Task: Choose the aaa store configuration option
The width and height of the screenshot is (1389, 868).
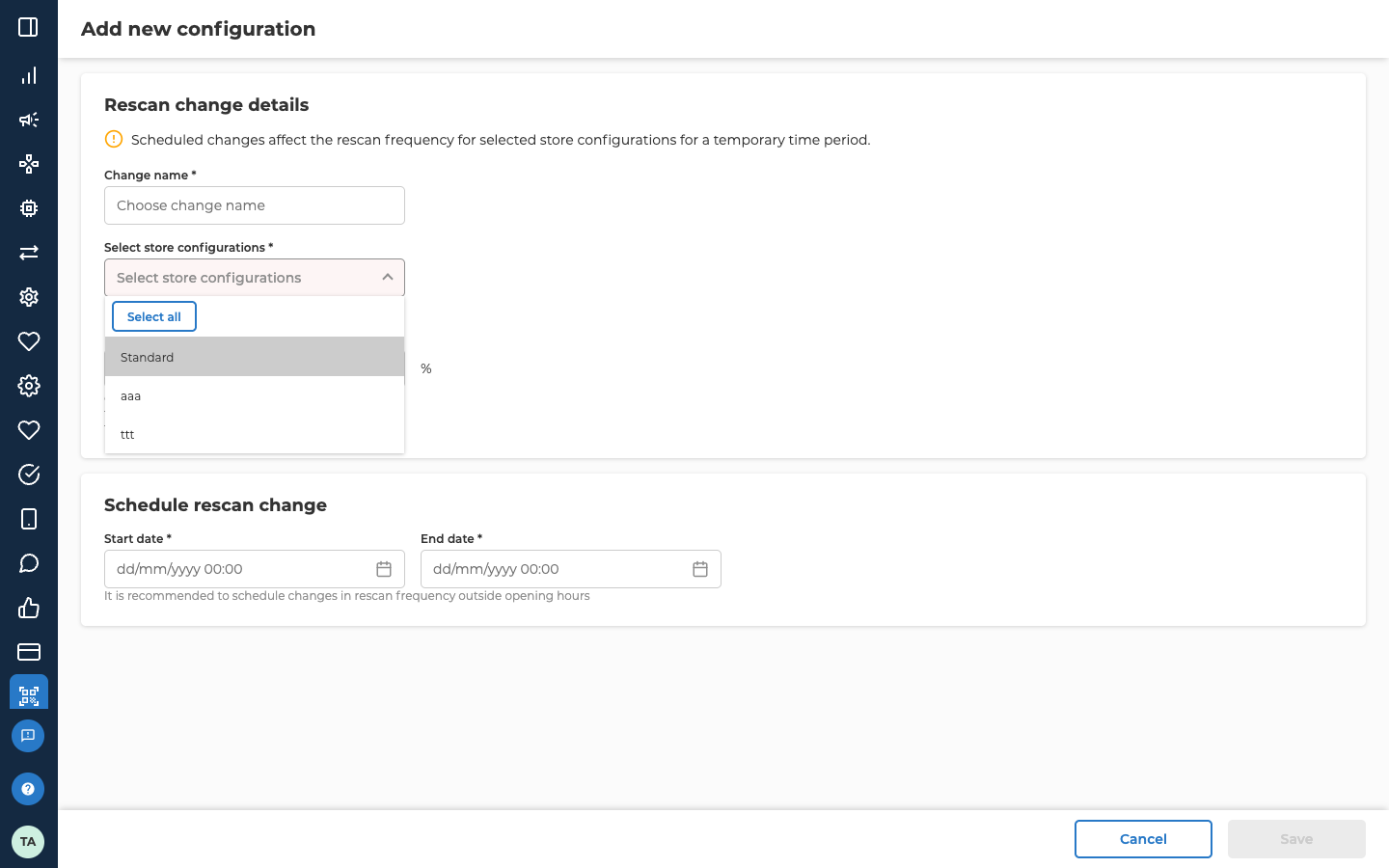Action: (255, 395)
